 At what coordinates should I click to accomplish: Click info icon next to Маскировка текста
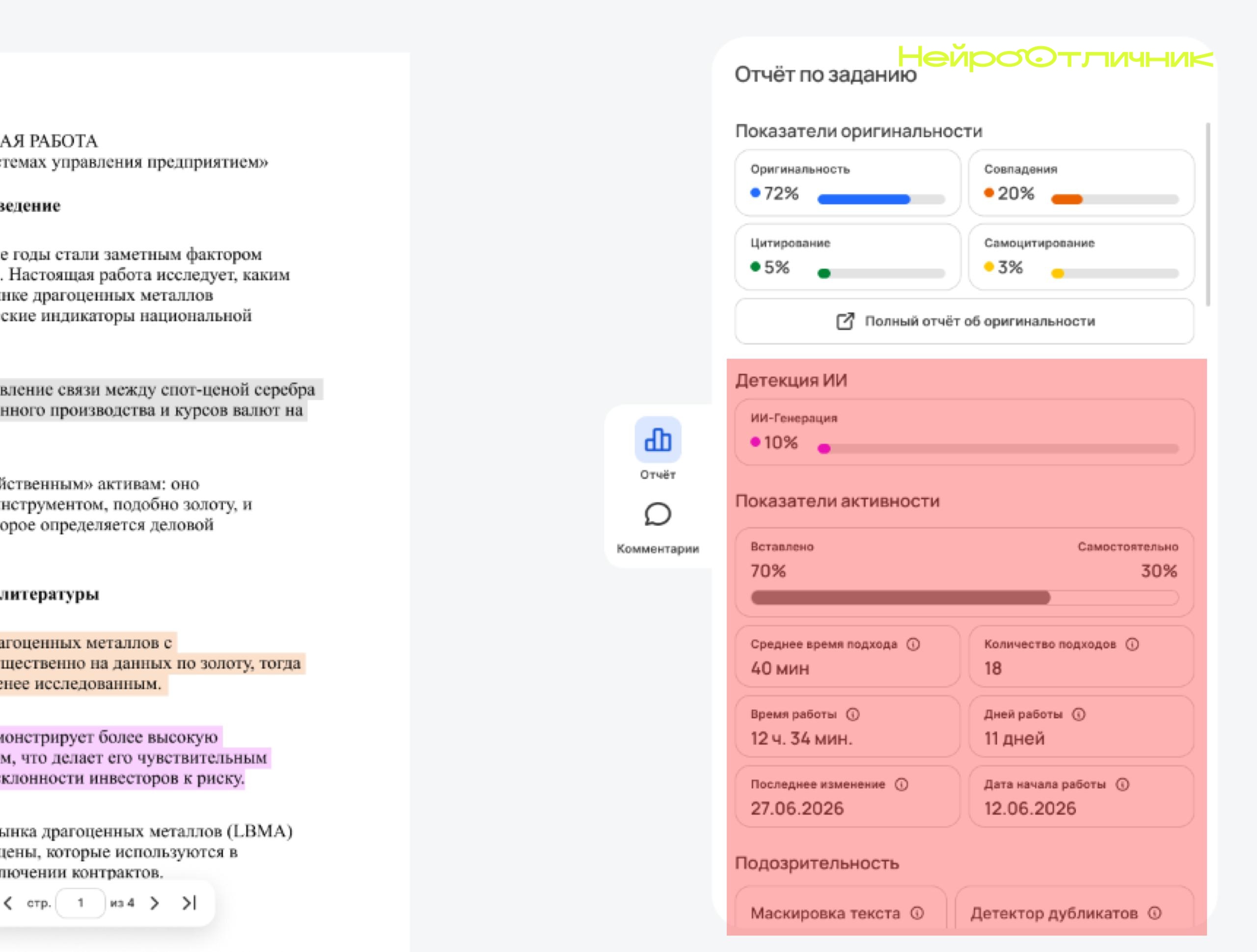(917, 913)
